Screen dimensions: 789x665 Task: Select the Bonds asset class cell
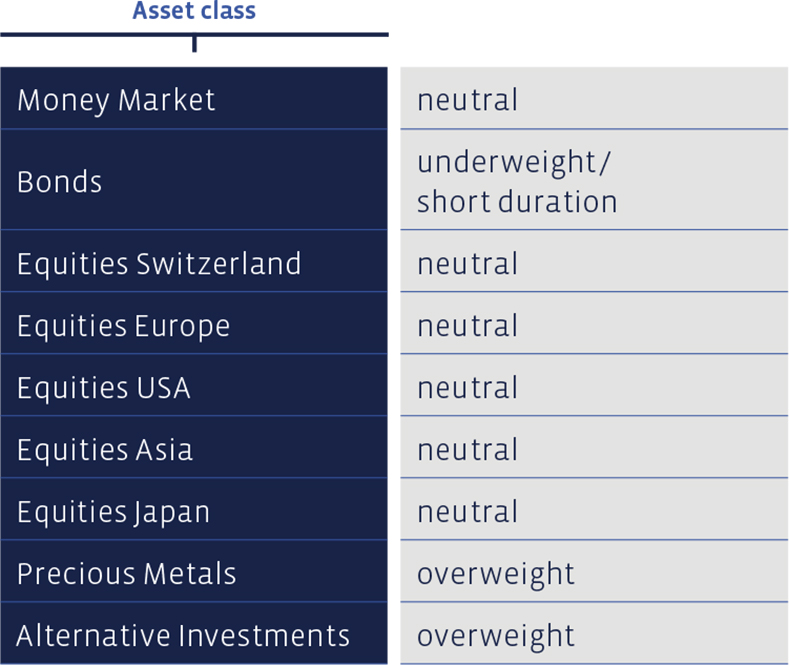[194, 180]
